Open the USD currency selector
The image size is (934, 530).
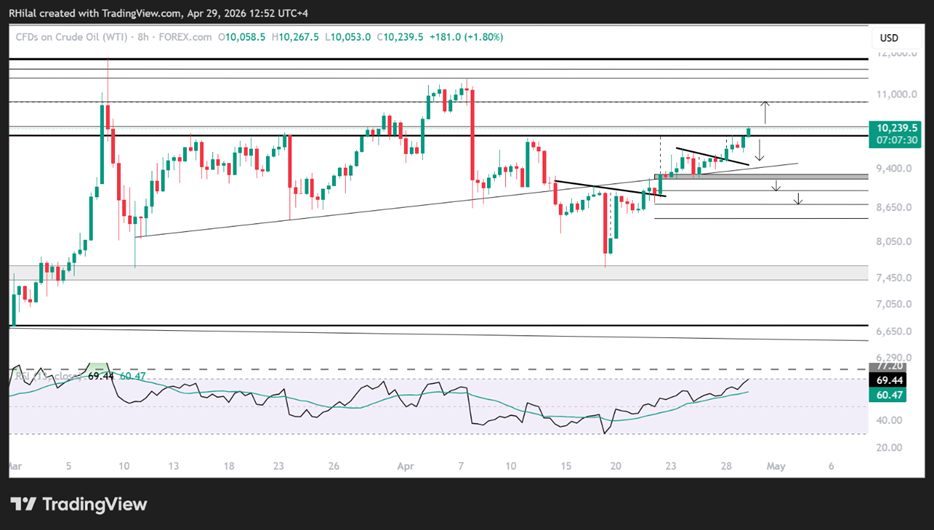click(889, 38)
